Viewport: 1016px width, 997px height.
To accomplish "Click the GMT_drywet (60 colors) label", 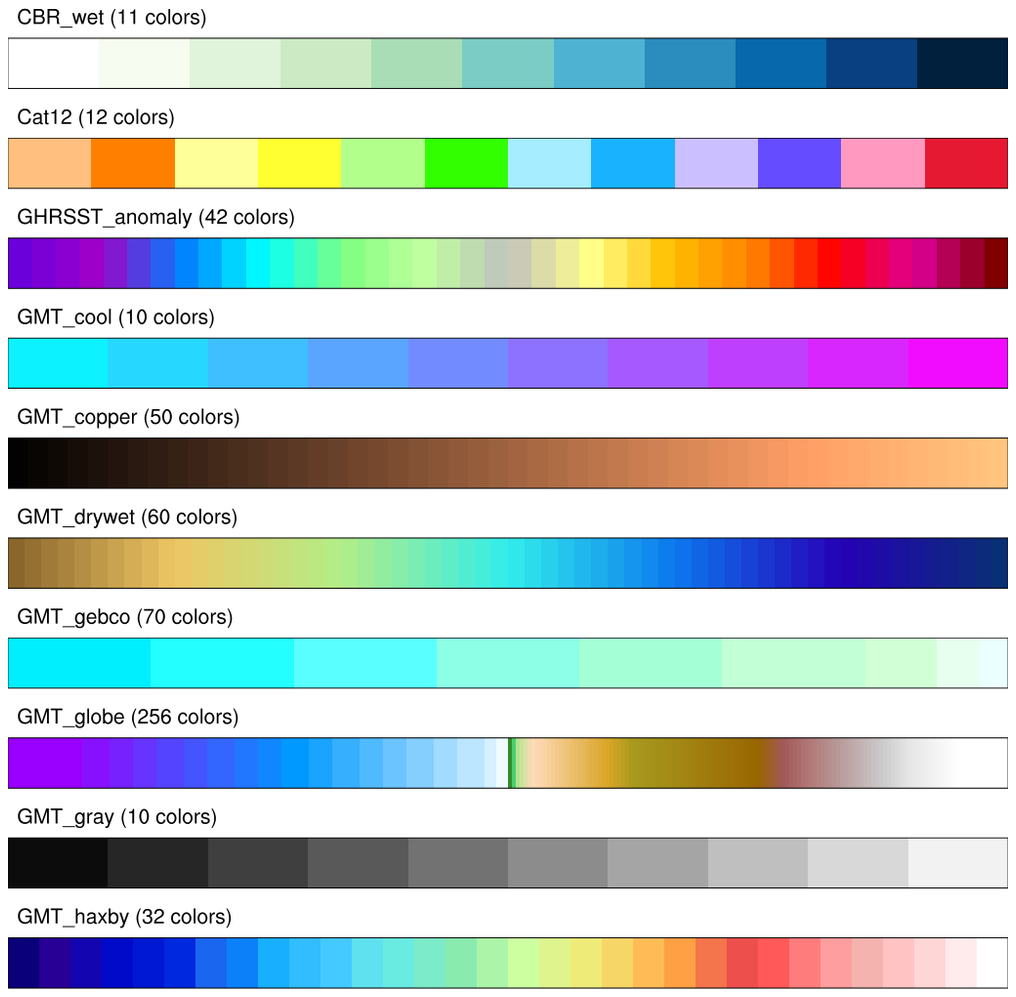I will (x=127, y=517).
